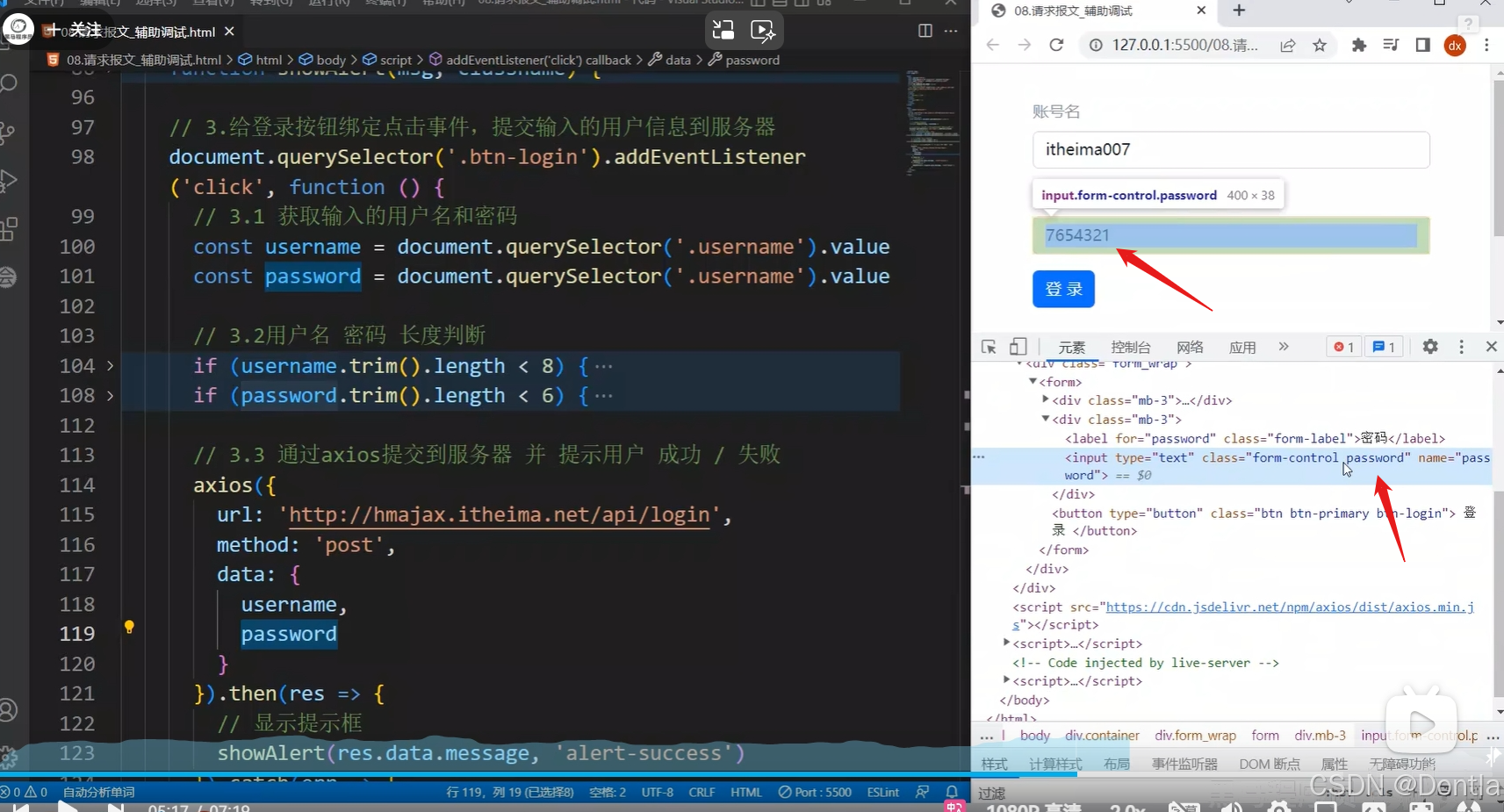Show more DevTools tabs with chevron
The height and width of the screenshot is (812, 1504).
point(1284,347)
